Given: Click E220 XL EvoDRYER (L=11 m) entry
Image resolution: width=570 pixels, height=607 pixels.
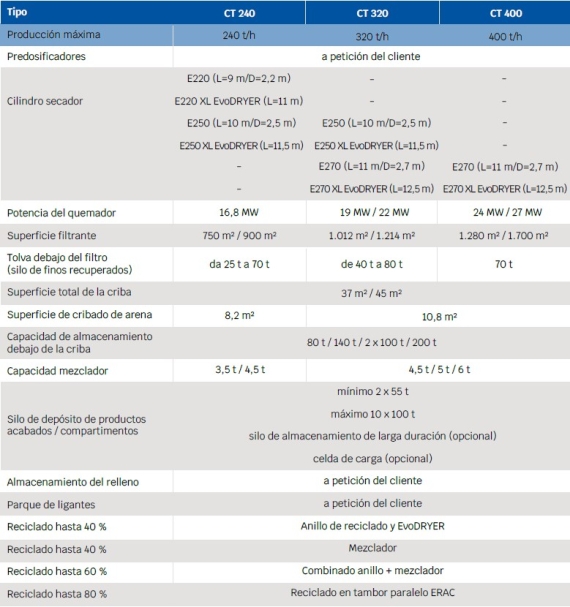Looking at the screenshot, I should click(239, 101).
